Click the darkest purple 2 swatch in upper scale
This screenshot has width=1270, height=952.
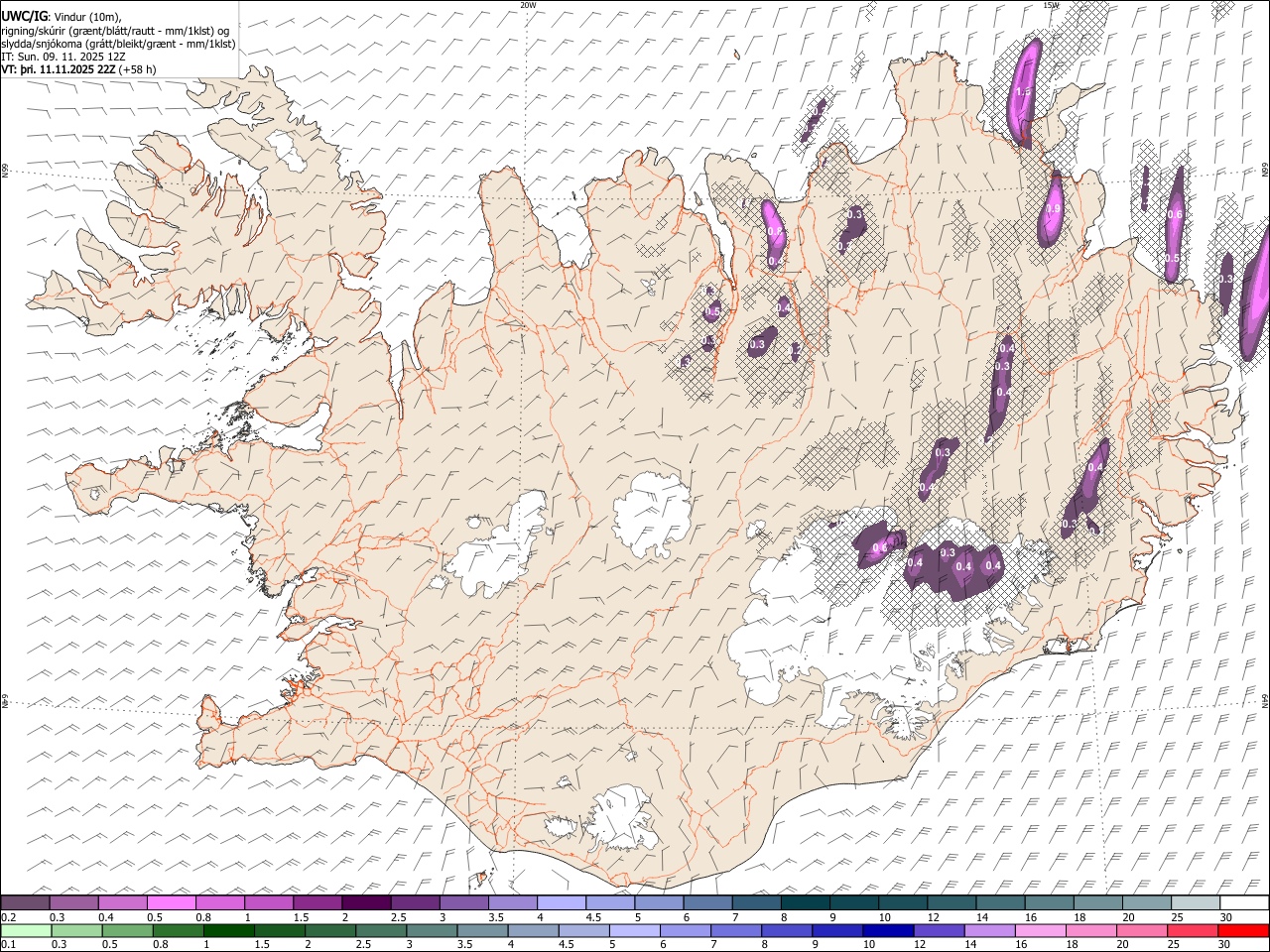[x=366, y=902]
